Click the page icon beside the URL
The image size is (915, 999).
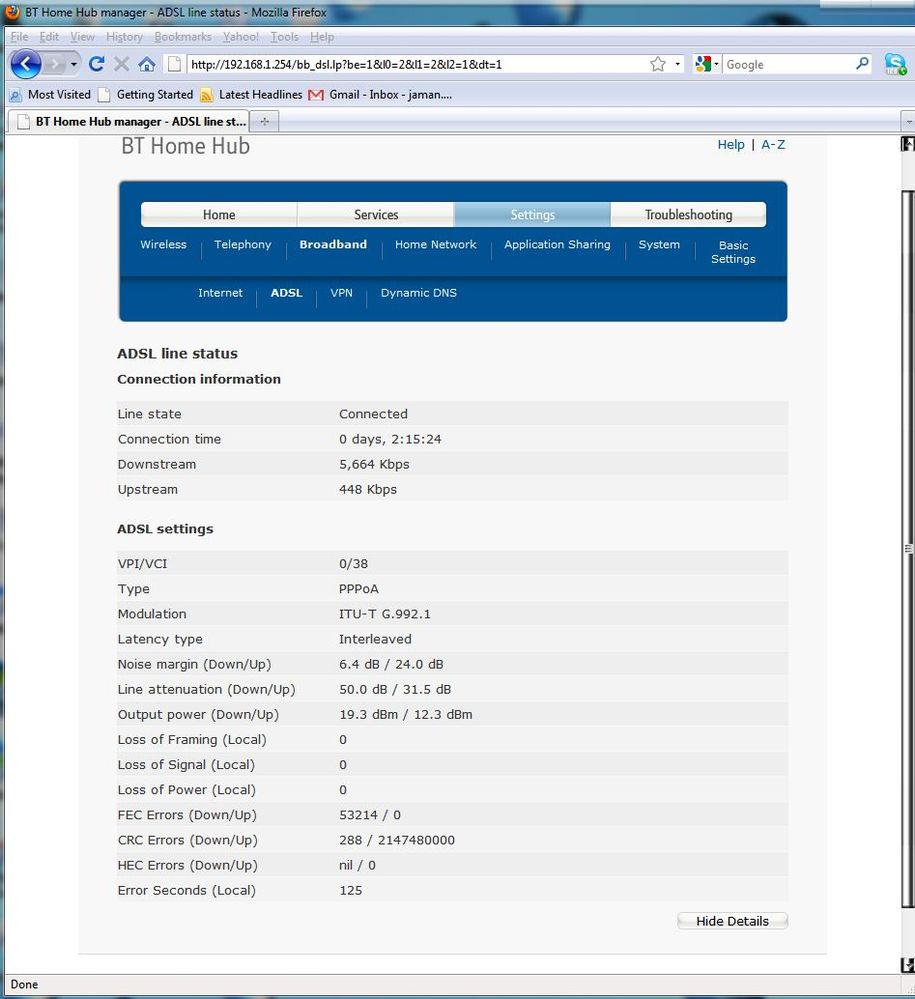tap(174, 64)
